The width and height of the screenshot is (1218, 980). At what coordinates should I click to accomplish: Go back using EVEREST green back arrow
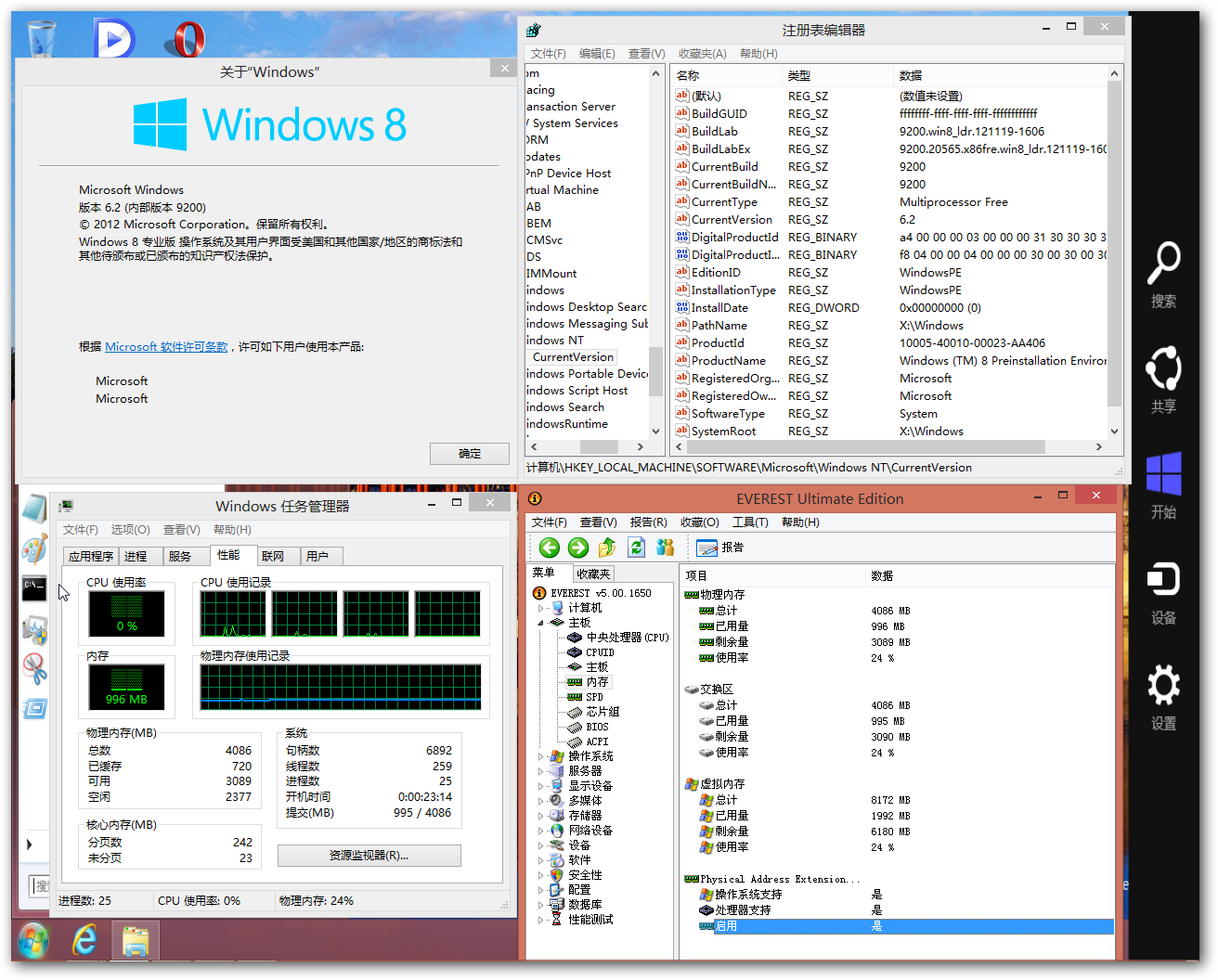point(550,548)
